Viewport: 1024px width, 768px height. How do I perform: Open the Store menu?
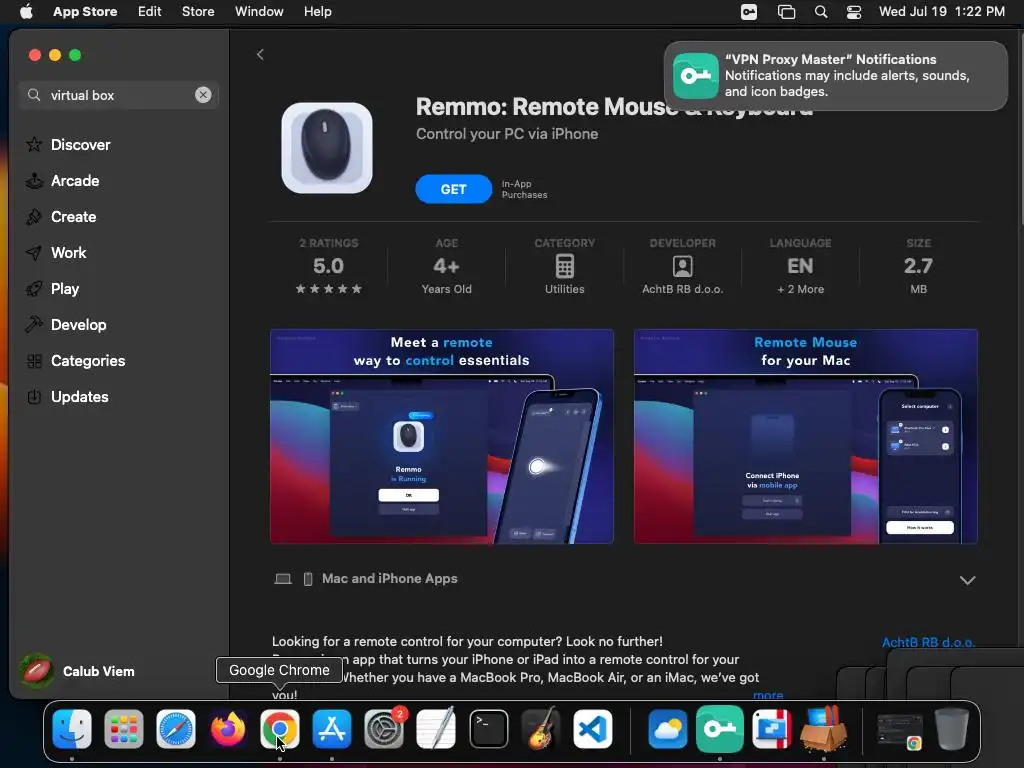coord(198,12)
